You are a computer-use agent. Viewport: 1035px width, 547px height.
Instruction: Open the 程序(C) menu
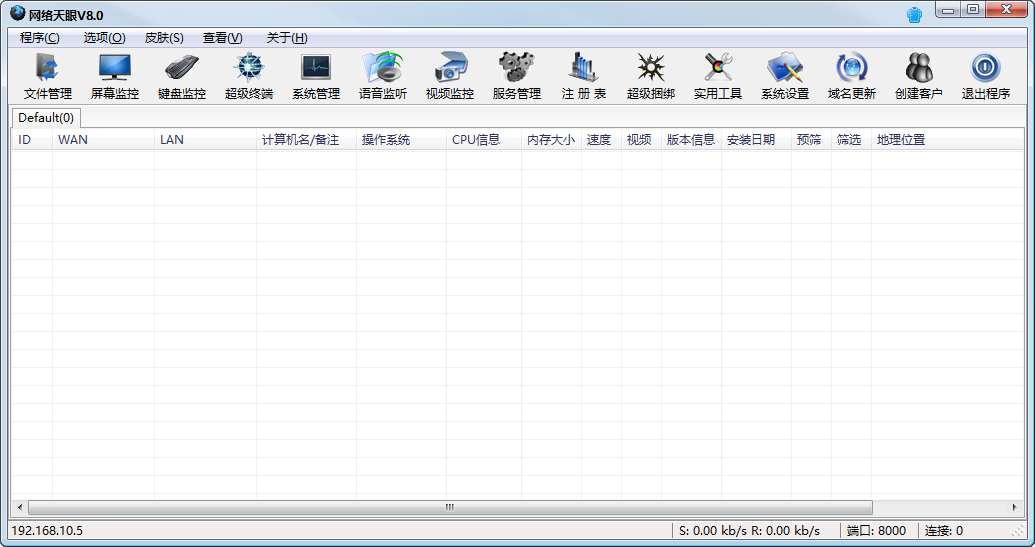40,38
